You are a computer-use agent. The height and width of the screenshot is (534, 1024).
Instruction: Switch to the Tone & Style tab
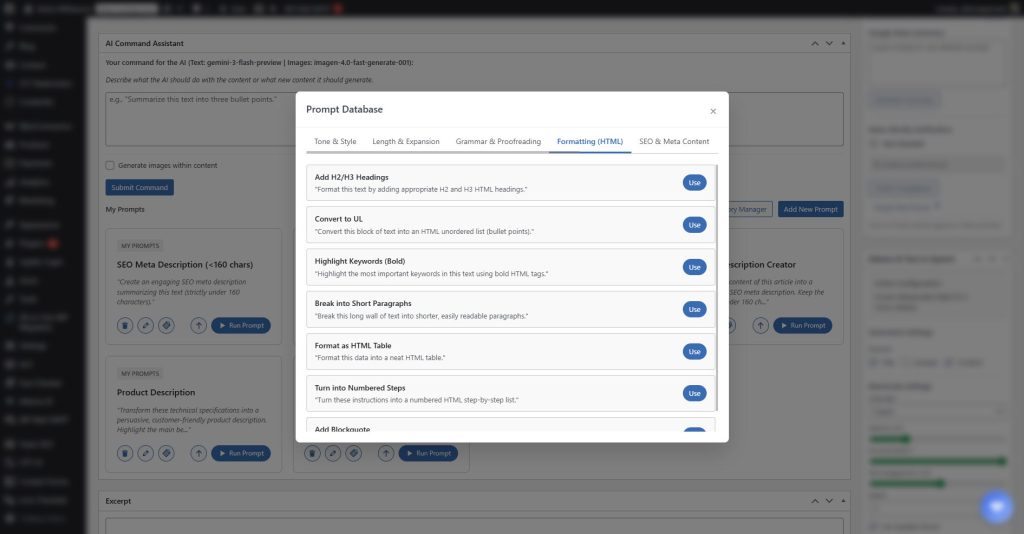(x=335, y=142)
